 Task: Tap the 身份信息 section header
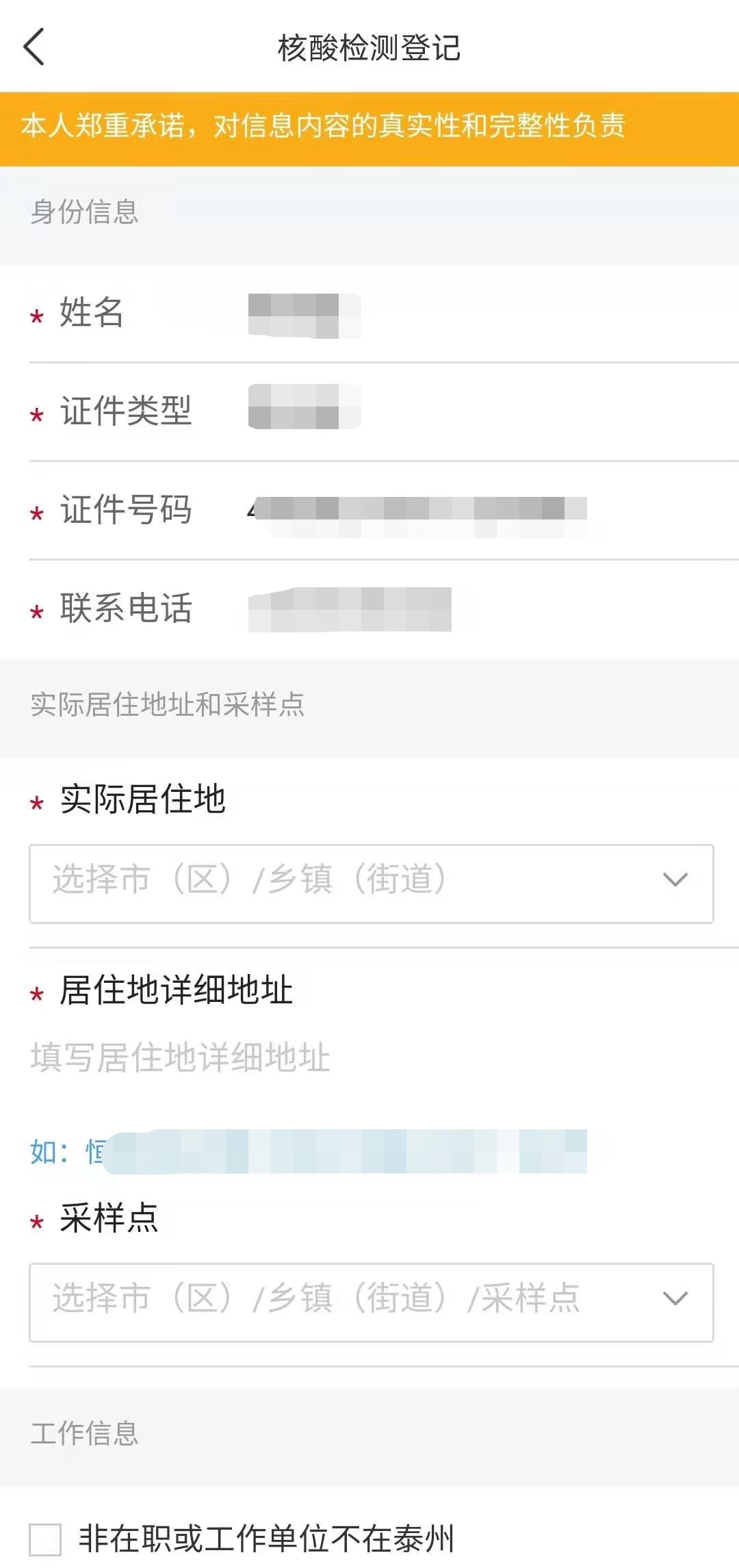(85, 212)
